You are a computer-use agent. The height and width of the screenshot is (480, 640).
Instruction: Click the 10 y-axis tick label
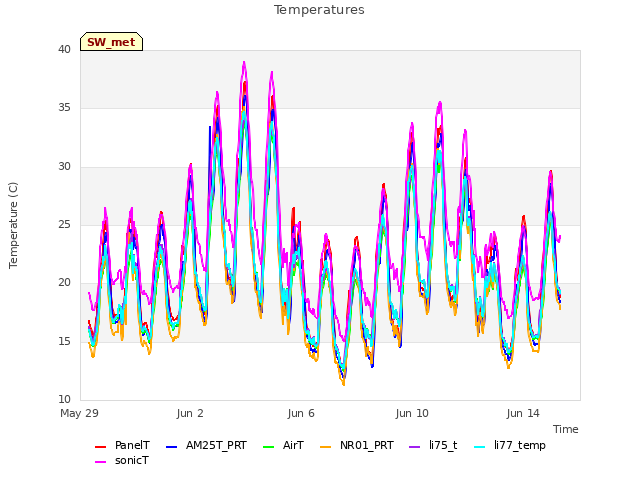(64, 399)
